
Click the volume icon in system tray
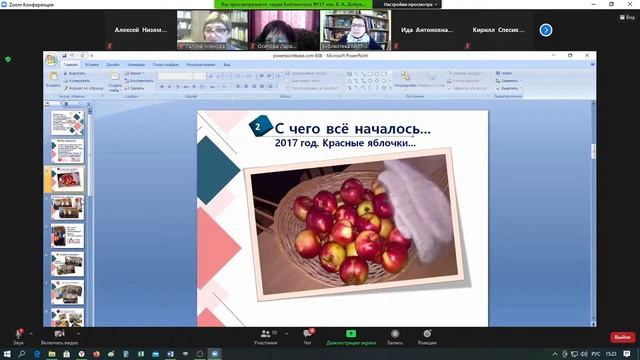(x=584, y=354)
